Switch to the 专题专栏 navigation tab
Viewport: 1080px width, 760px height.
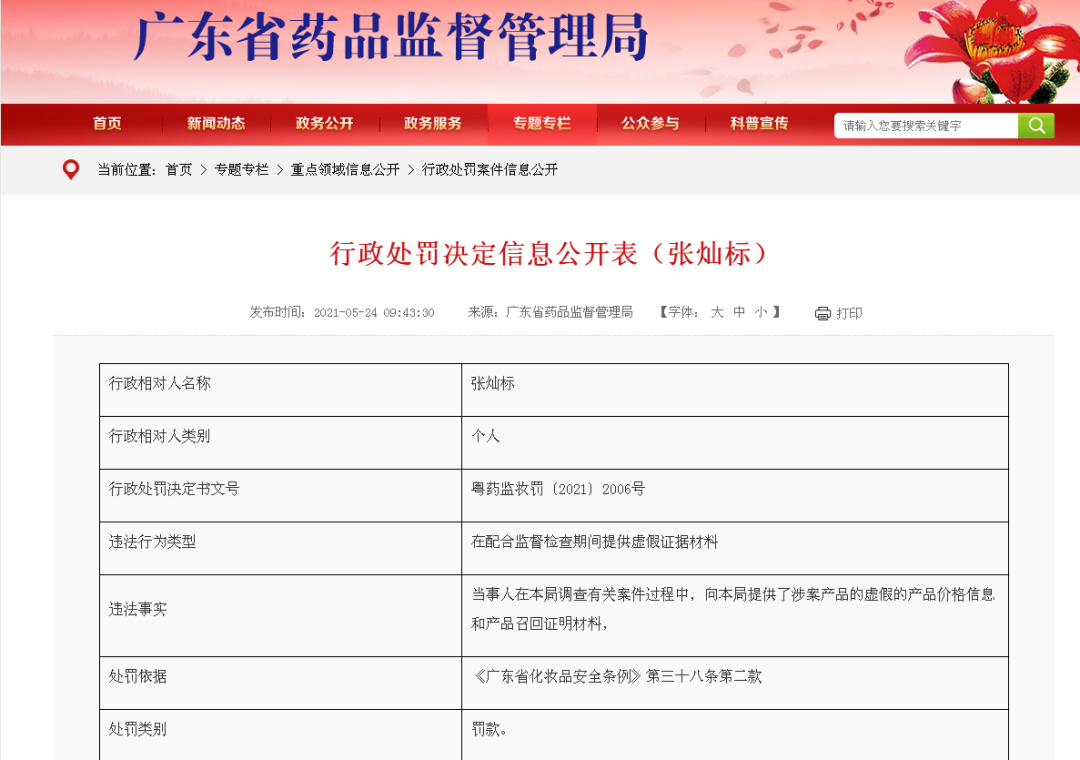[541, 124]
